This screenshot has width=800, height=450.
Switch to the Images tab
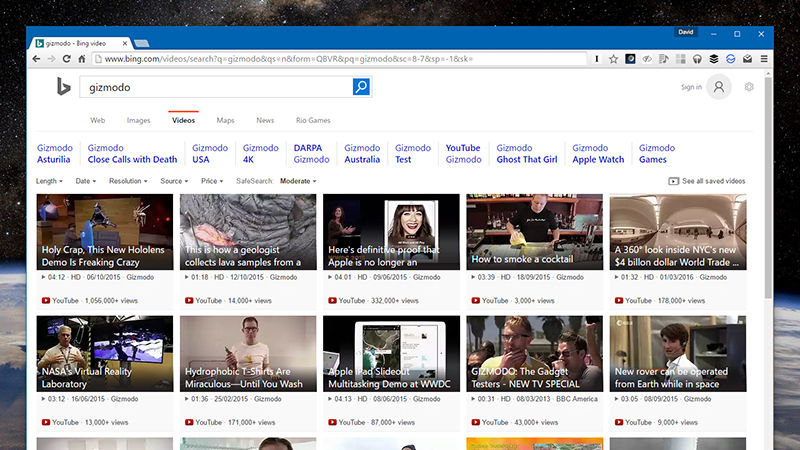139,120
